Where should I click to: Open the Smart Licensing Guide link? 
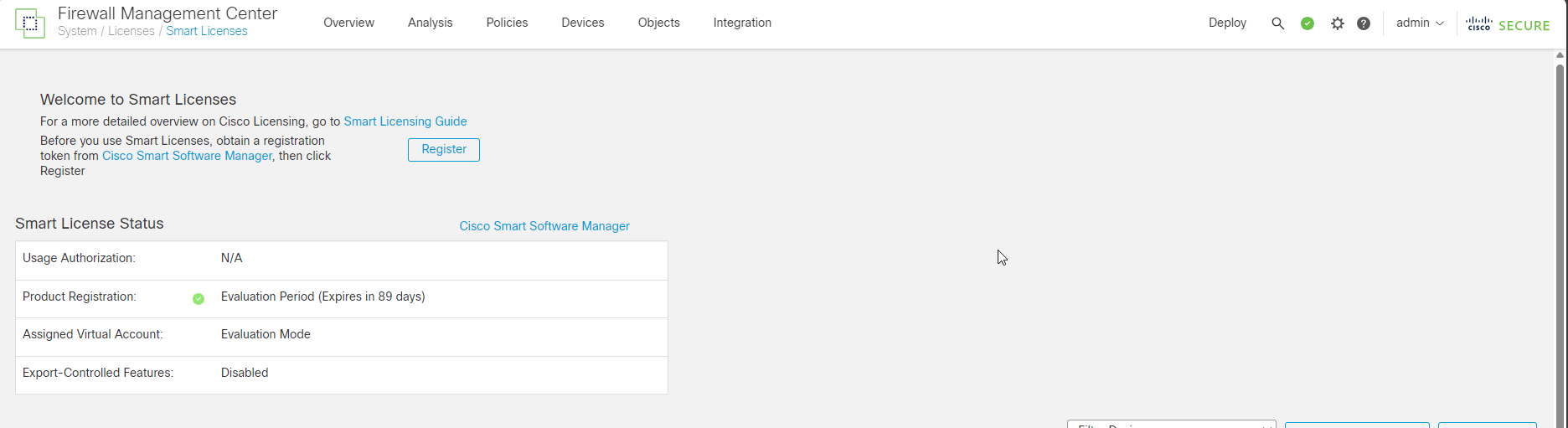point(405,121)
